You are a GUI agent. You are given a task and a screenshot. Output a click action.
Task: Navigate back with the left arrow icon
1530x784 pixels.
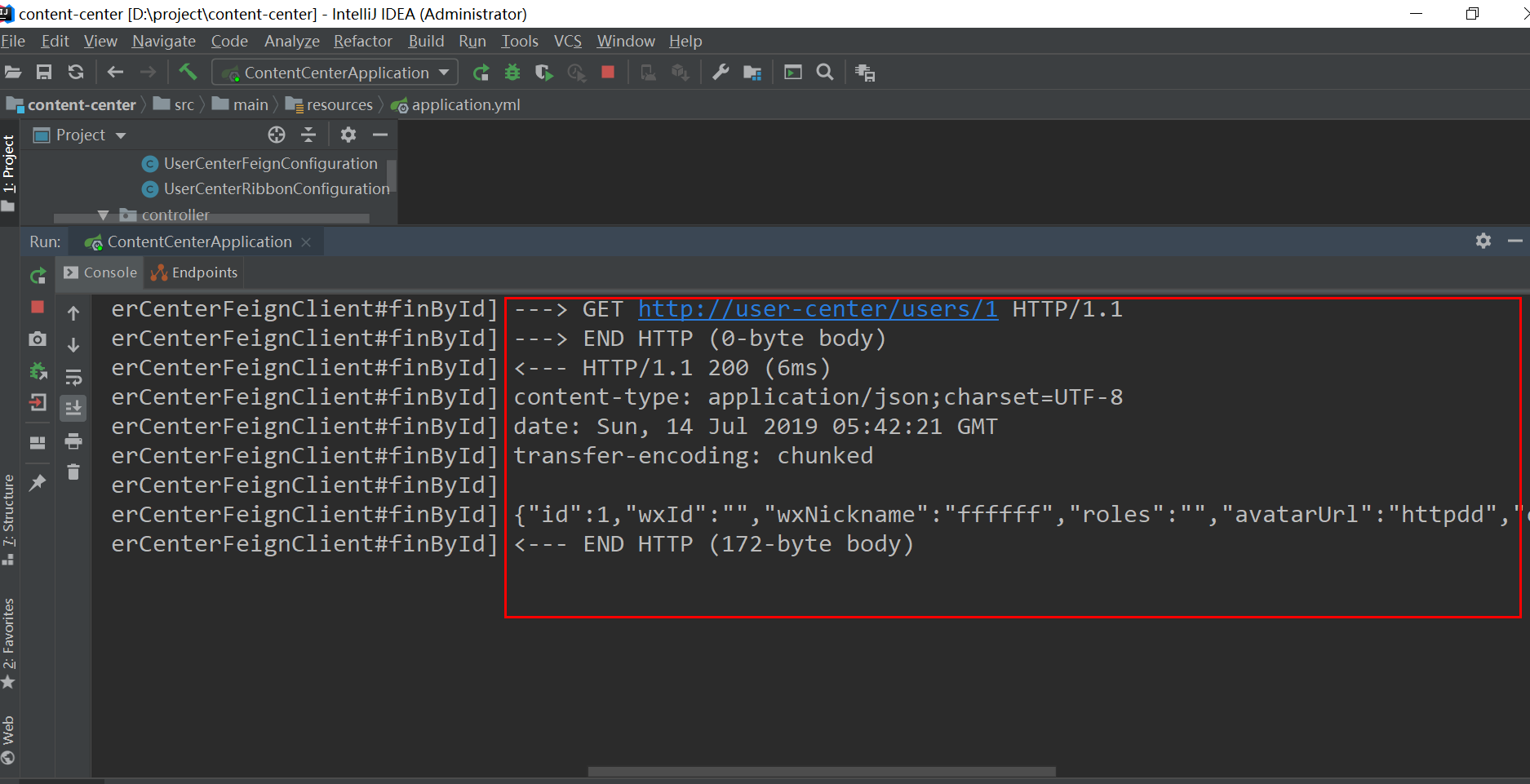pyautogui.click(x=115, y=73)
